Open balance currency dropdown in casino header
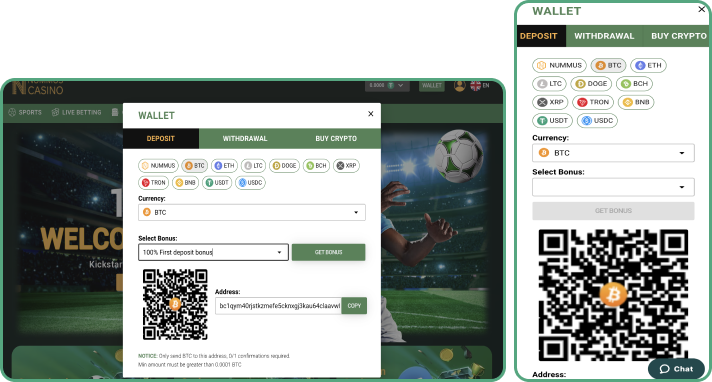The height and width of the screenshot is (382, 712). point(387,85)
